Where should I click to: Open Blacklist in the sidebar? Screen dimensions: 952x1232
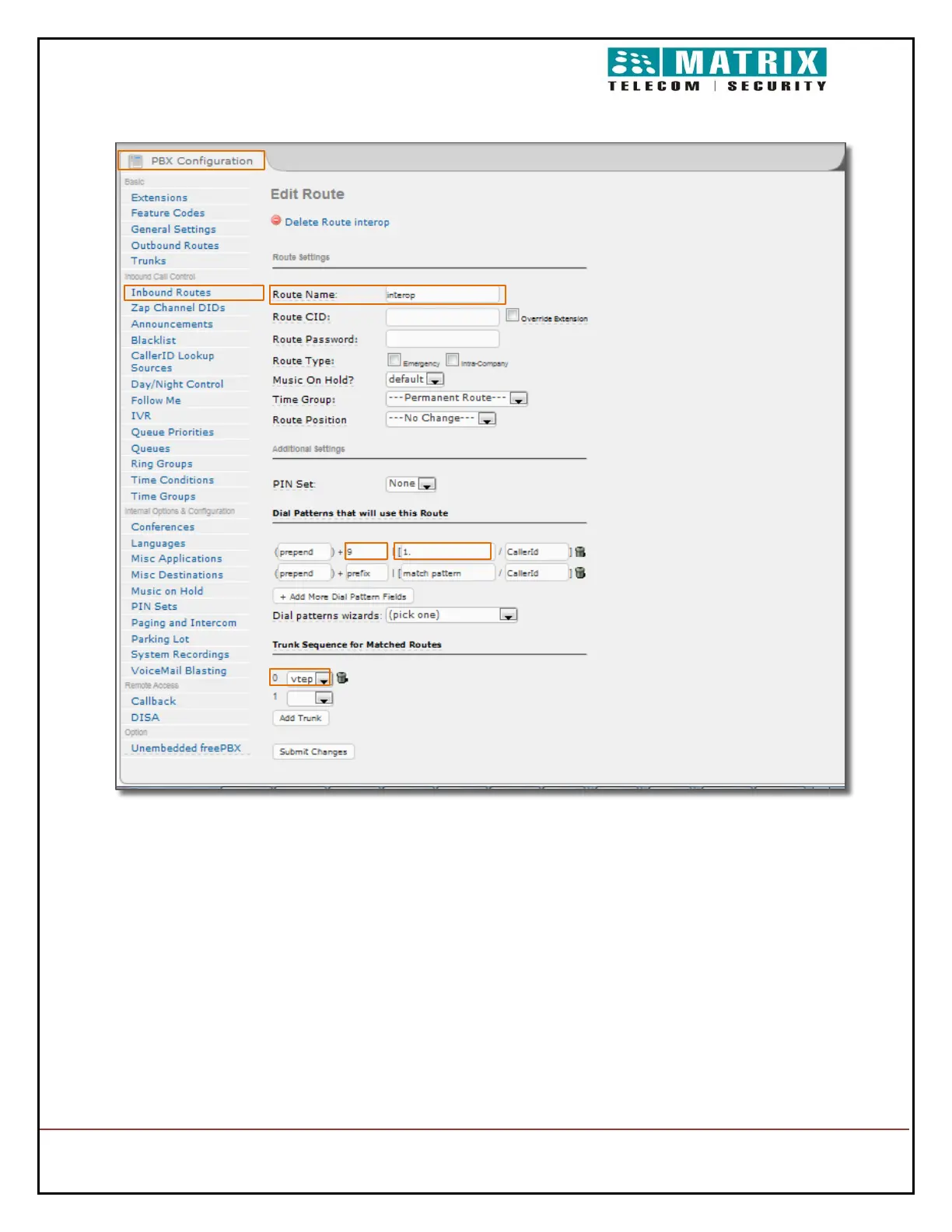153,341
